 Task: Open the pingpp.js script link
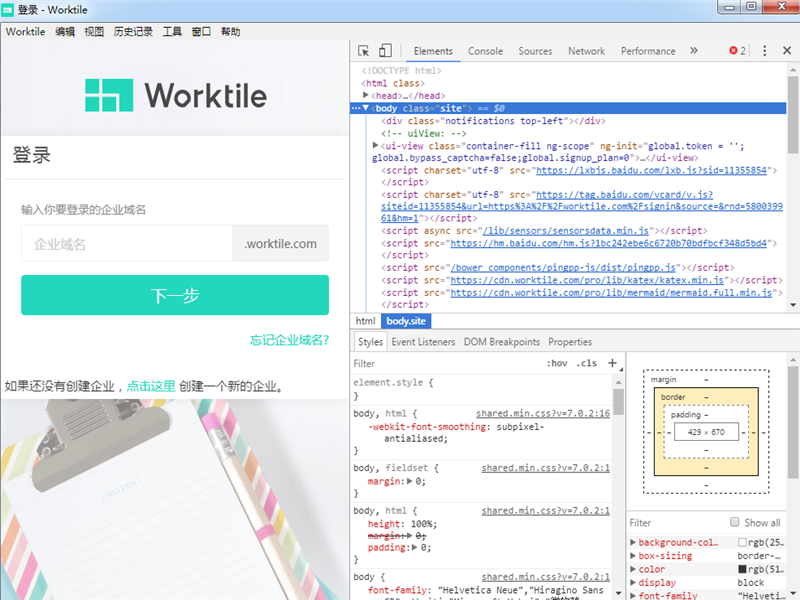tap(561, 267)
